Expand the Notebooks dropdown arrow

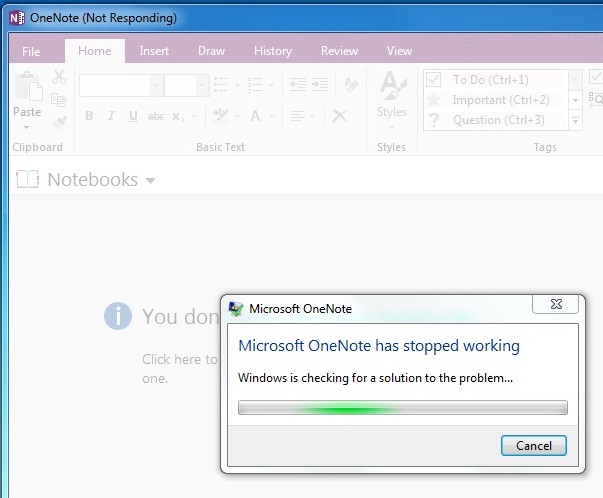tap(151, 180)
